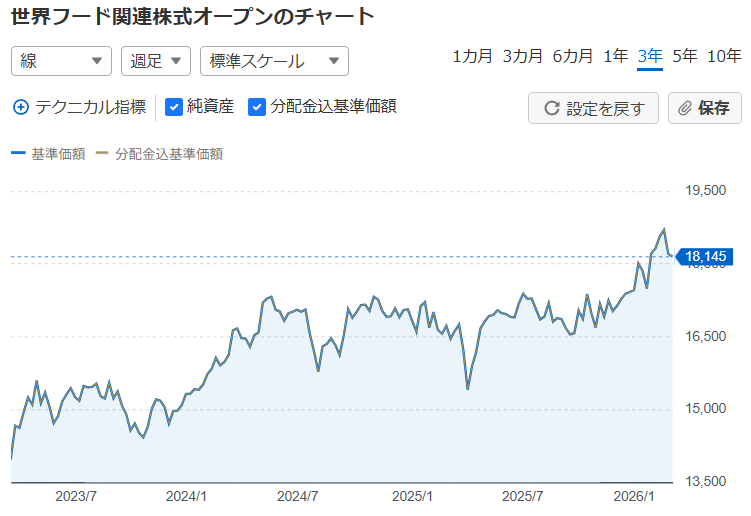Switch to the 1カ月 period
This screenshot has height=516, width=751.
point(472,56)
